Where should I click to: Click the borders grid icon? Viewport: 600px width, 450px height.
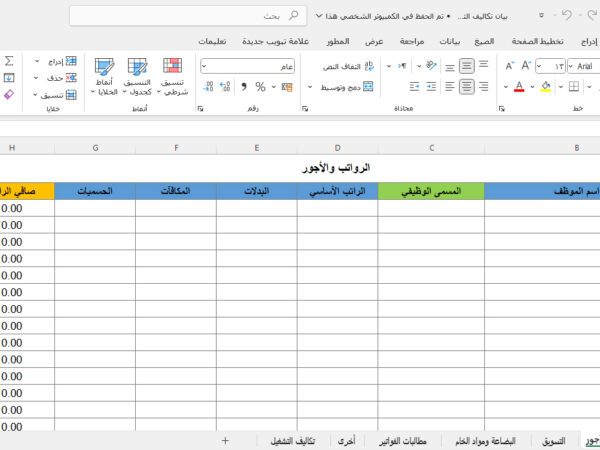pos(574,87)
